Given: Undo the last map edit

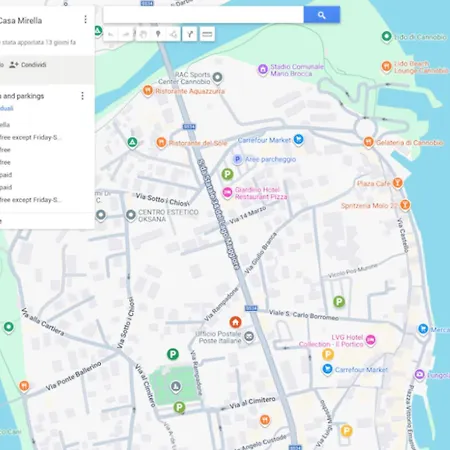Looking at the screenshot, I should [111, 34].
